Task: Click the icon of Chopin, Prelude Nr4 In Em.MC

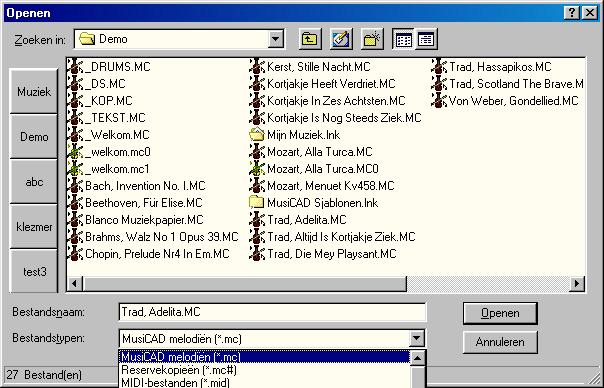Action: [x=75, y=254]
